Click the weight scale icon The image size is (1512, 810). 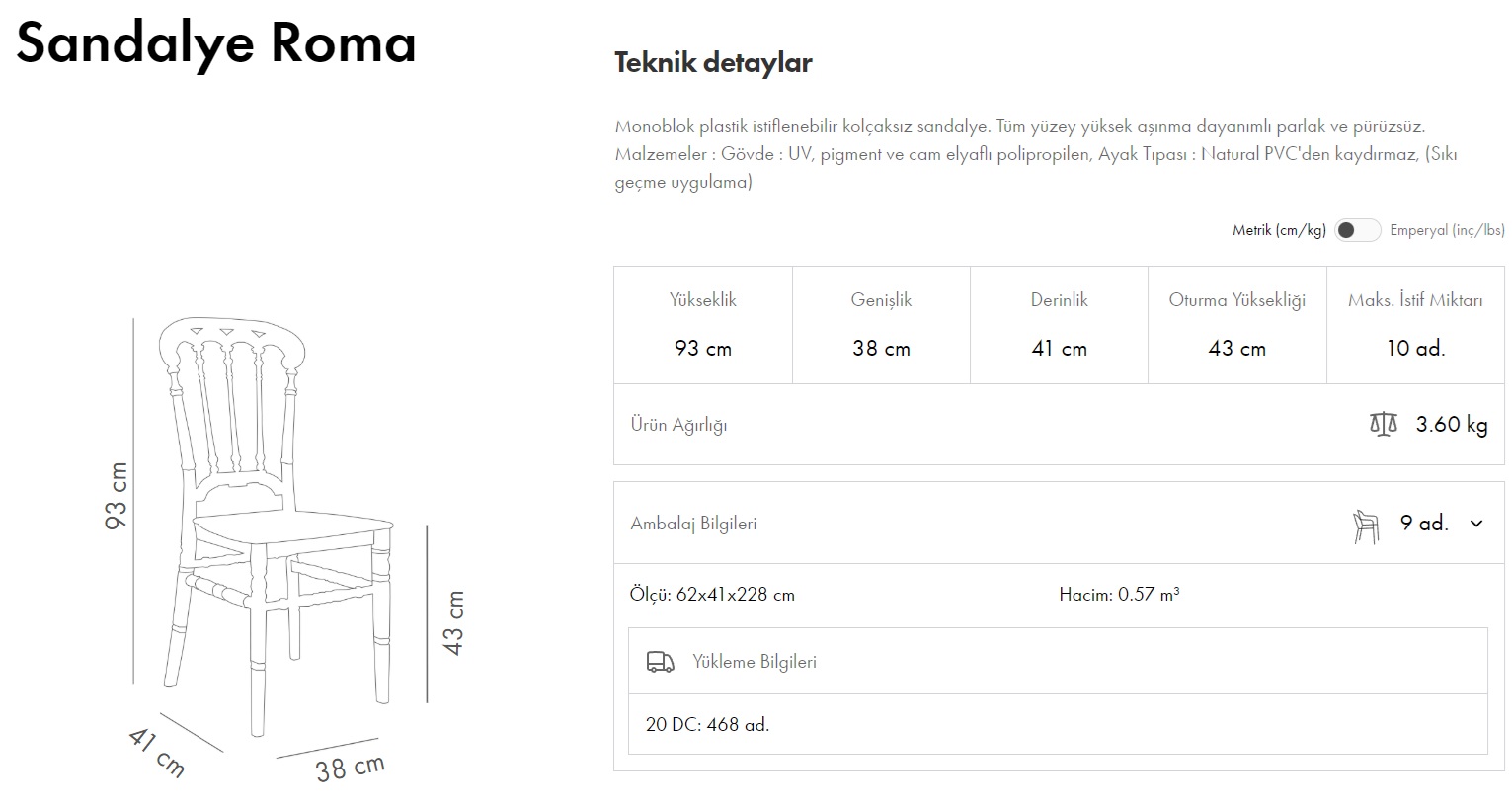click(1384, 425)
